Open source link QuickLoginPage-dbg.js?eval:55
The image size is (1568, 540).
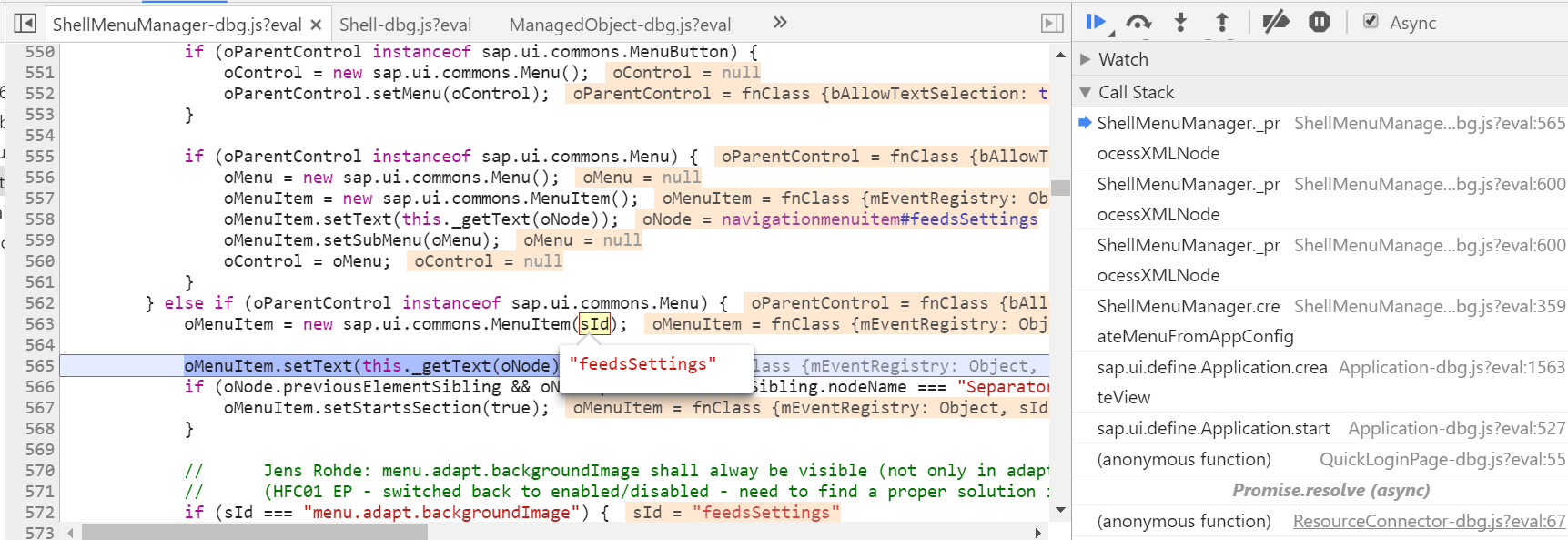1442,459
